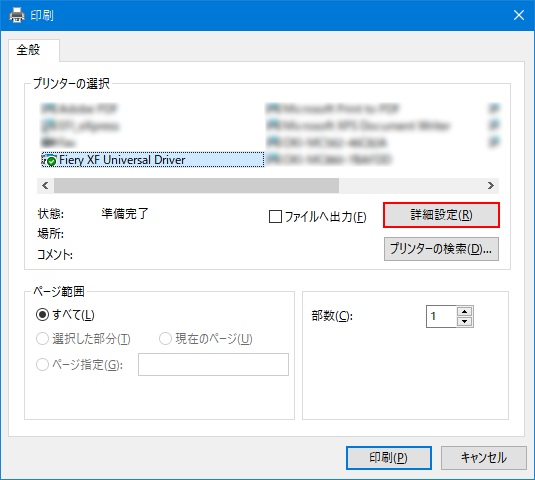The height and width of the screenshot is (480, 535).
Task: Click the キャンセル button
Action: (483, 458)
